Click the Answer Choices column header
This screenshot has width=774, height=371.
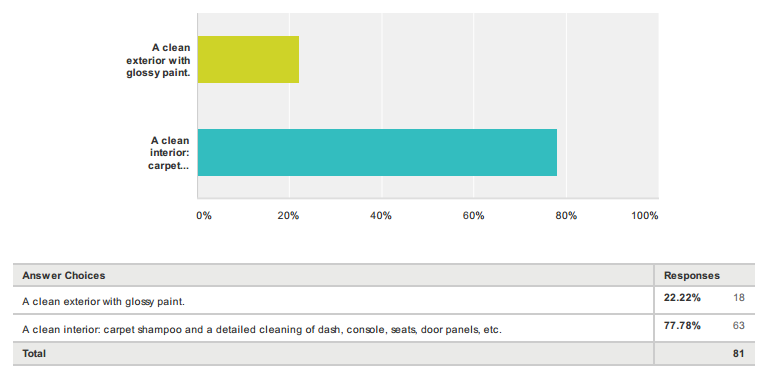[x=64, y=275]
